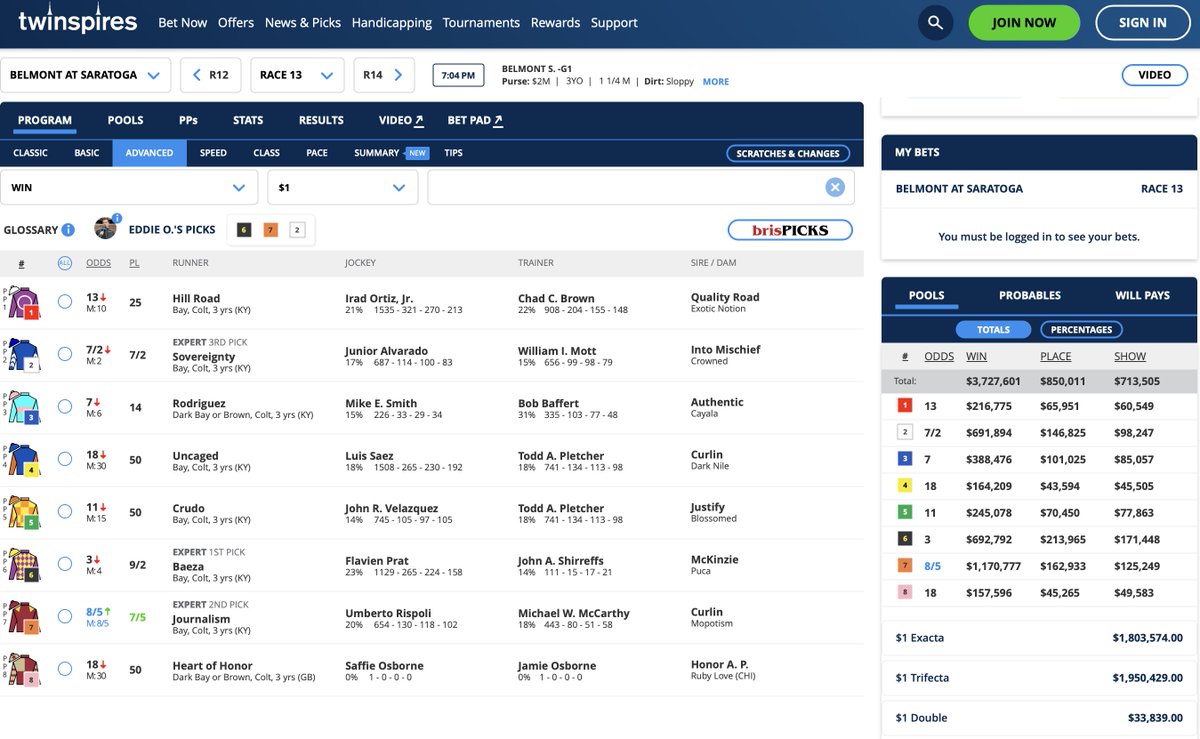Switch to POOLS main tab
This screenshot has width=1200, height=739.
coord(126,120)
